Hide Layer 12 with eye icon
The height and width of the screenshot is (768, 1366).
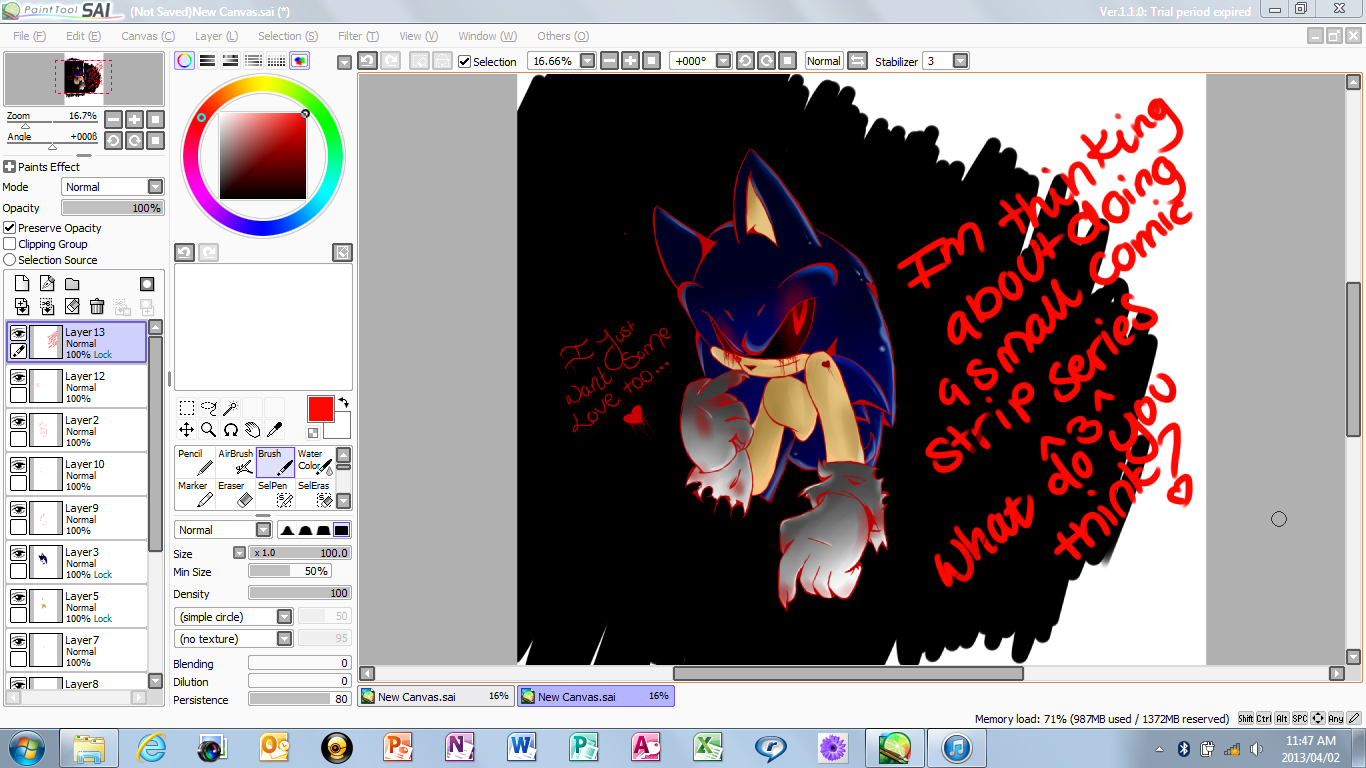tap(18, 377)
